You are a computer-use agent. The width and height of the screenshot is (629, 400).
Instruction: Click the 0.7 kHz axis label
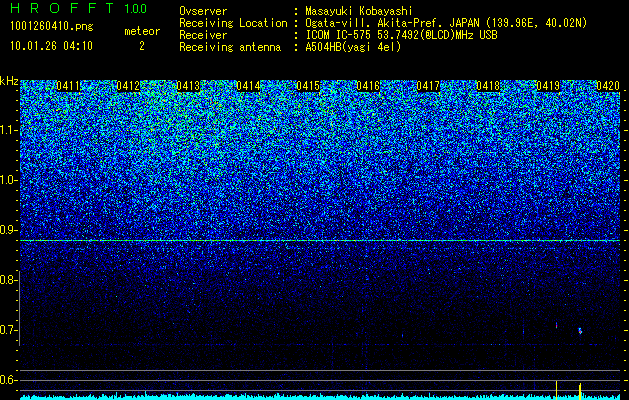coord(8,330)
